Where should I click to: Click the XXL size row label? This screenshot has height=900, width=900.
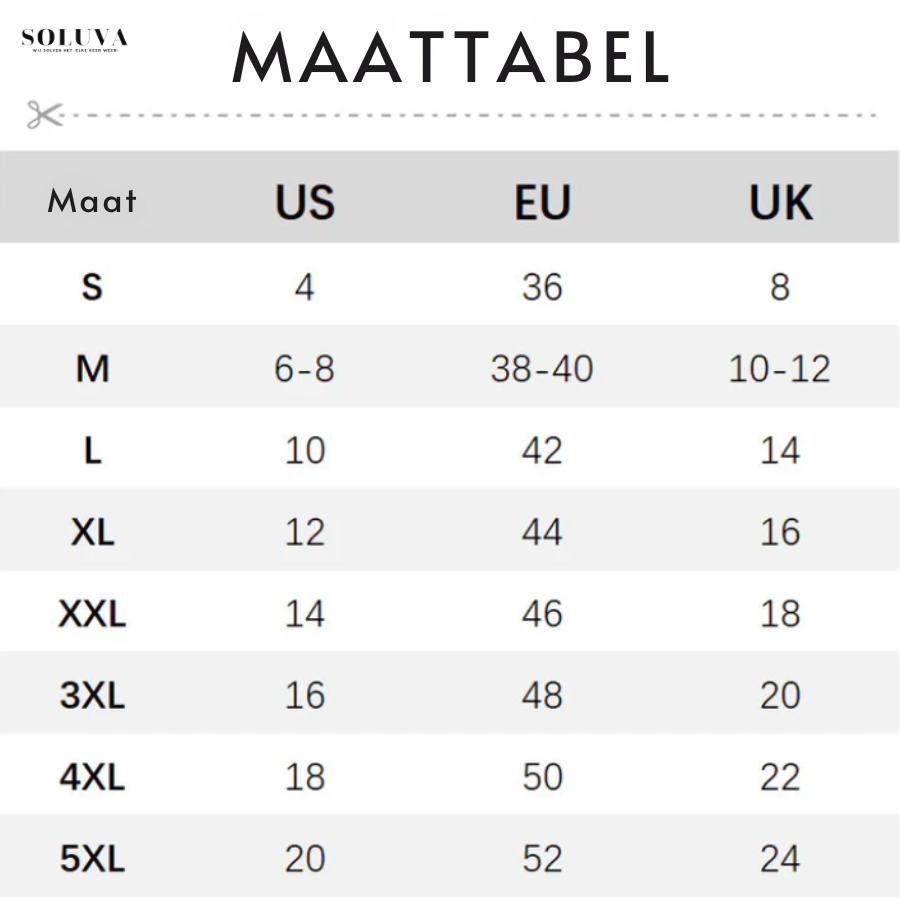pos(92,614)
